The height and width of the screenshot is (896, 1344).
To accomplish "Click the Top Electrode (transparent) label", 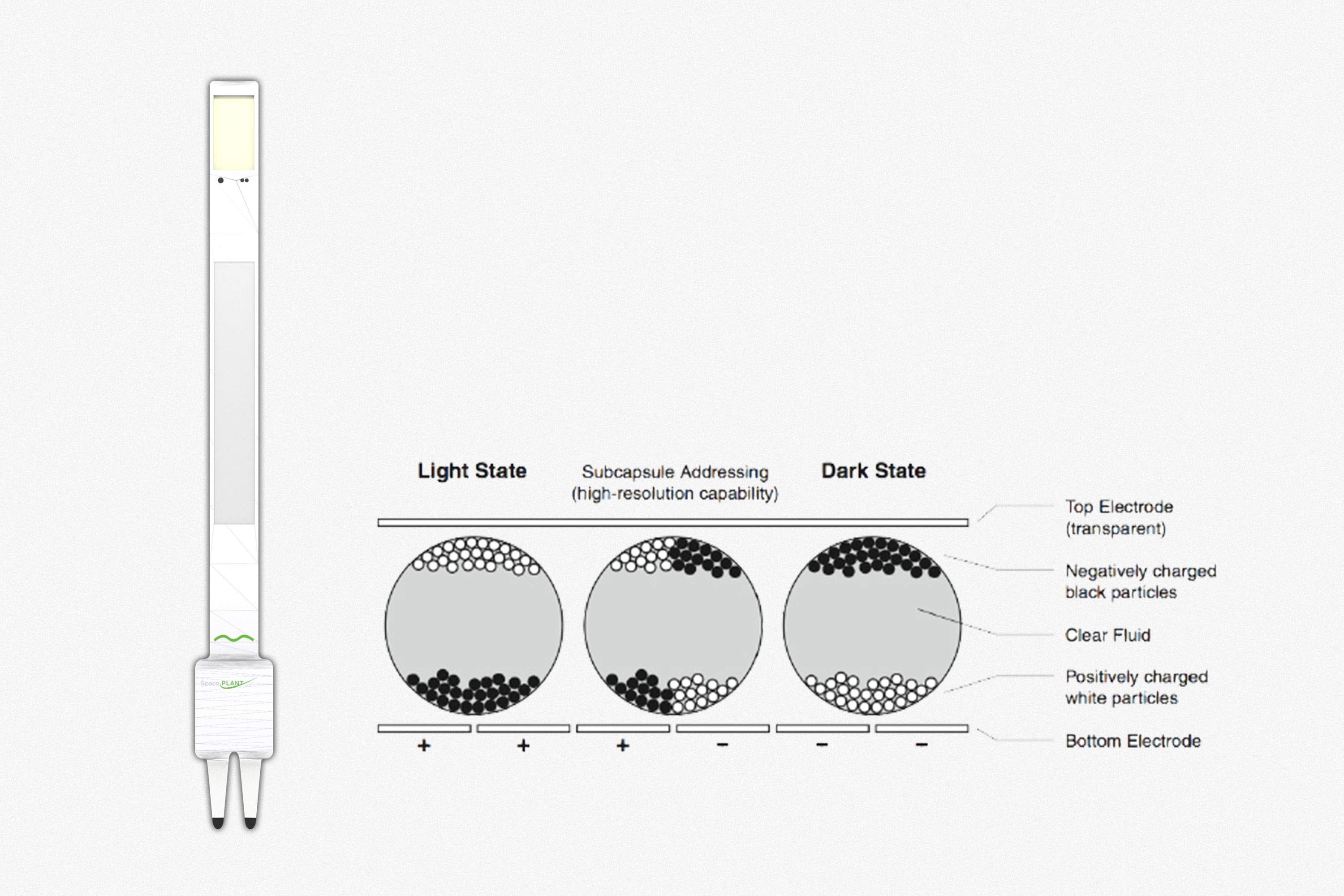I will pyautogui.click(x=1118, y=517).
